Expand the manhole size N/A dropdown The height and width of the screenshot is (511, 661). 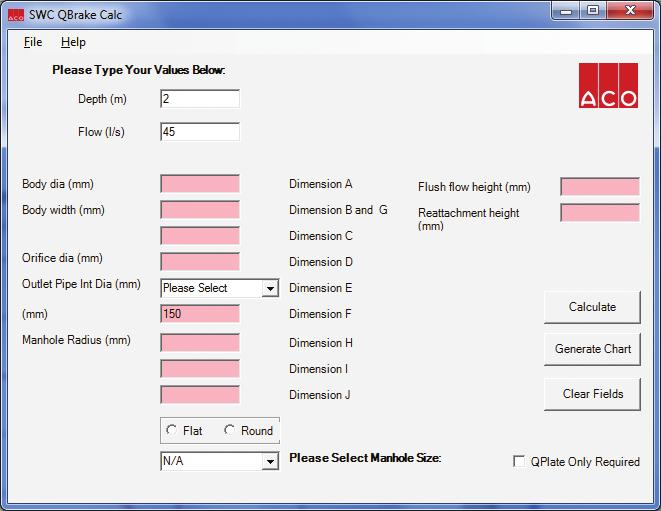(x=270, y=461)
